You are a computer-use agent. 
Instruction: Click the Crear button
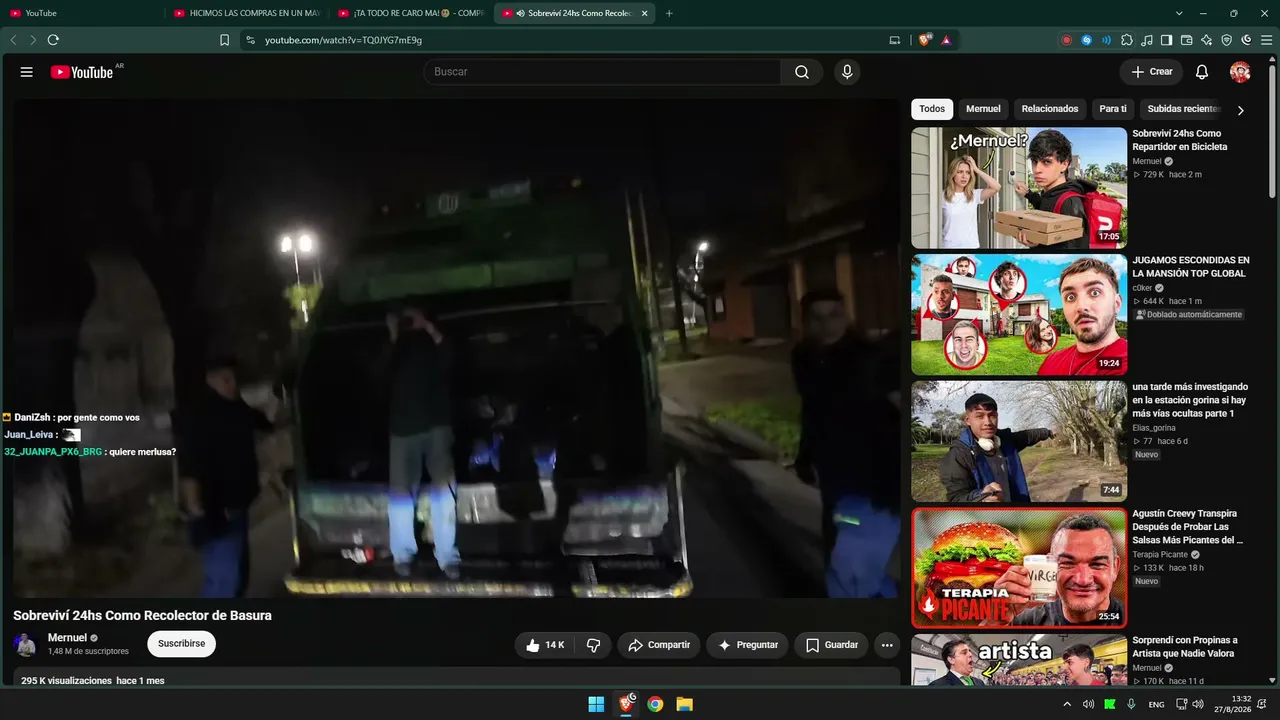(x=1151, y=72)
